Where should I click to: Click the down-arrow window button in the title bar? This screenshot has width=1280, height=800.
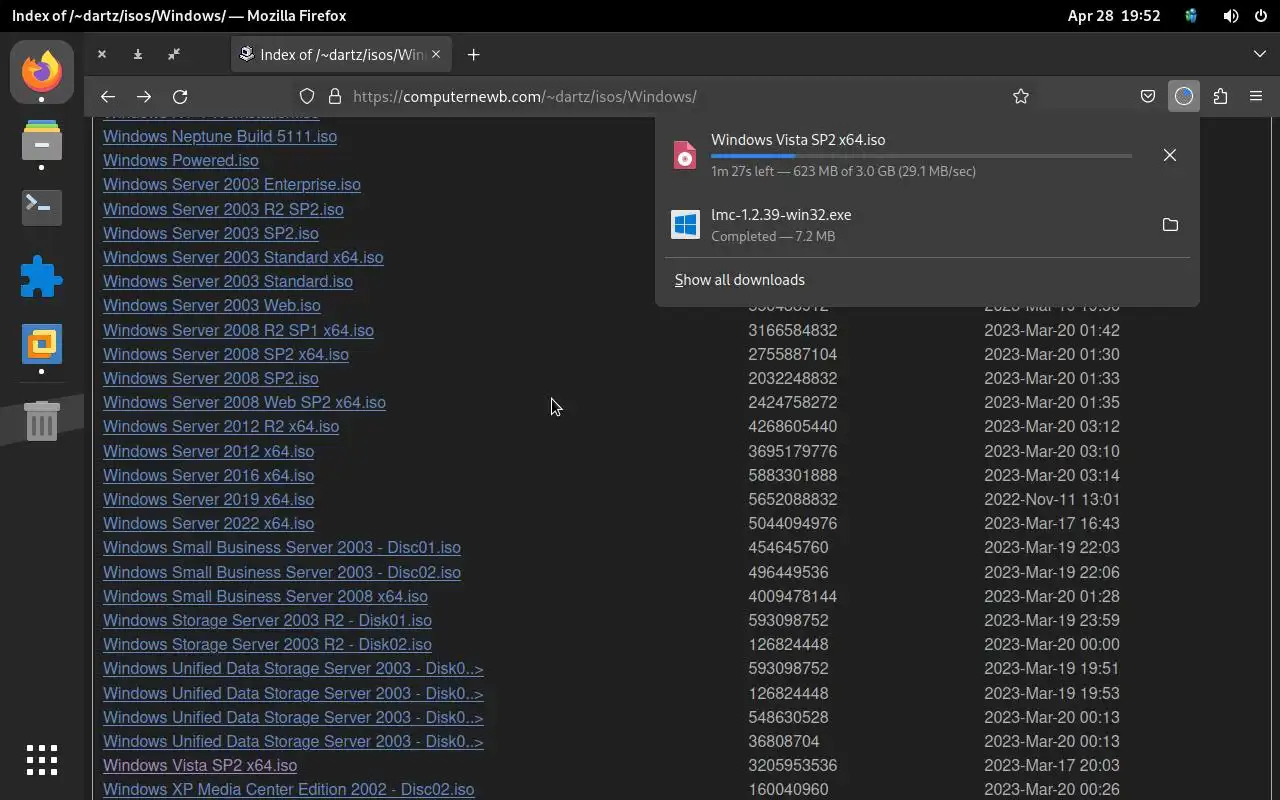[x=138, y=54]
